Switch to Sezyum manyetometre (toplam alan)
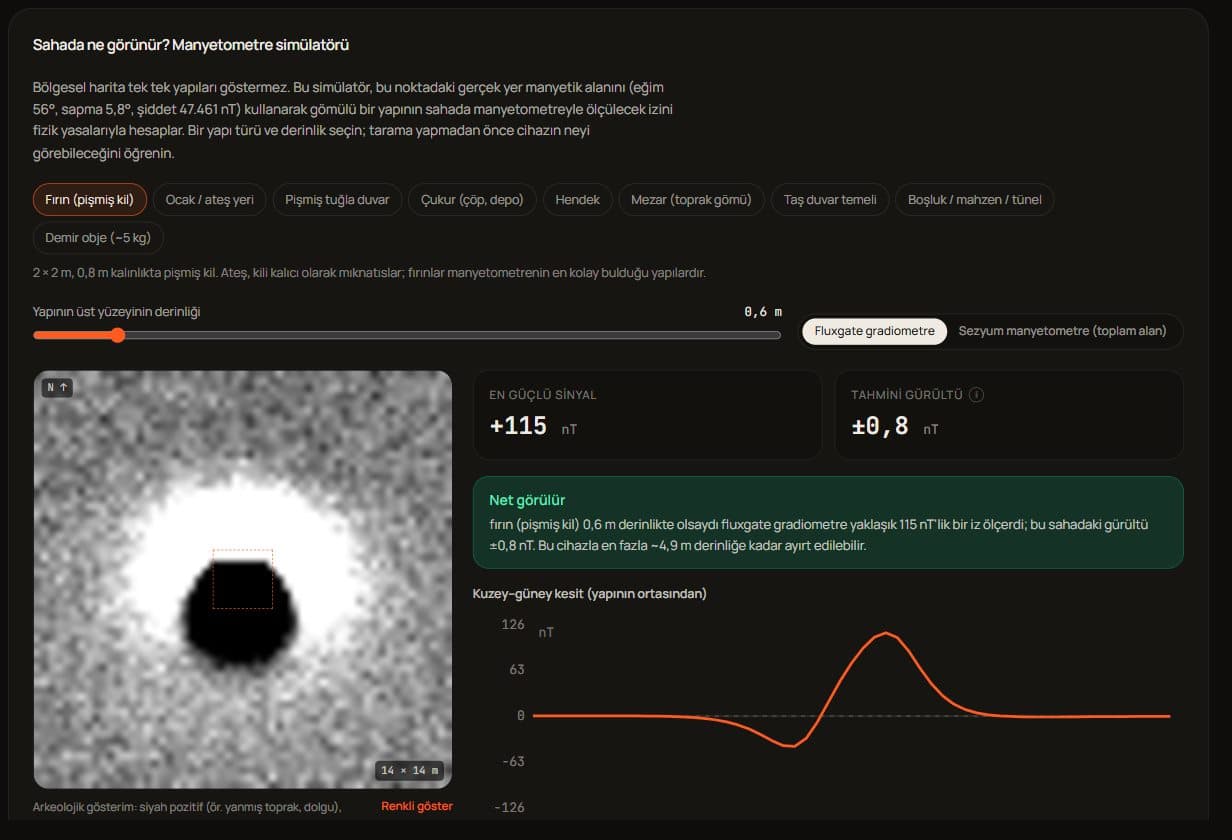 1062,331
